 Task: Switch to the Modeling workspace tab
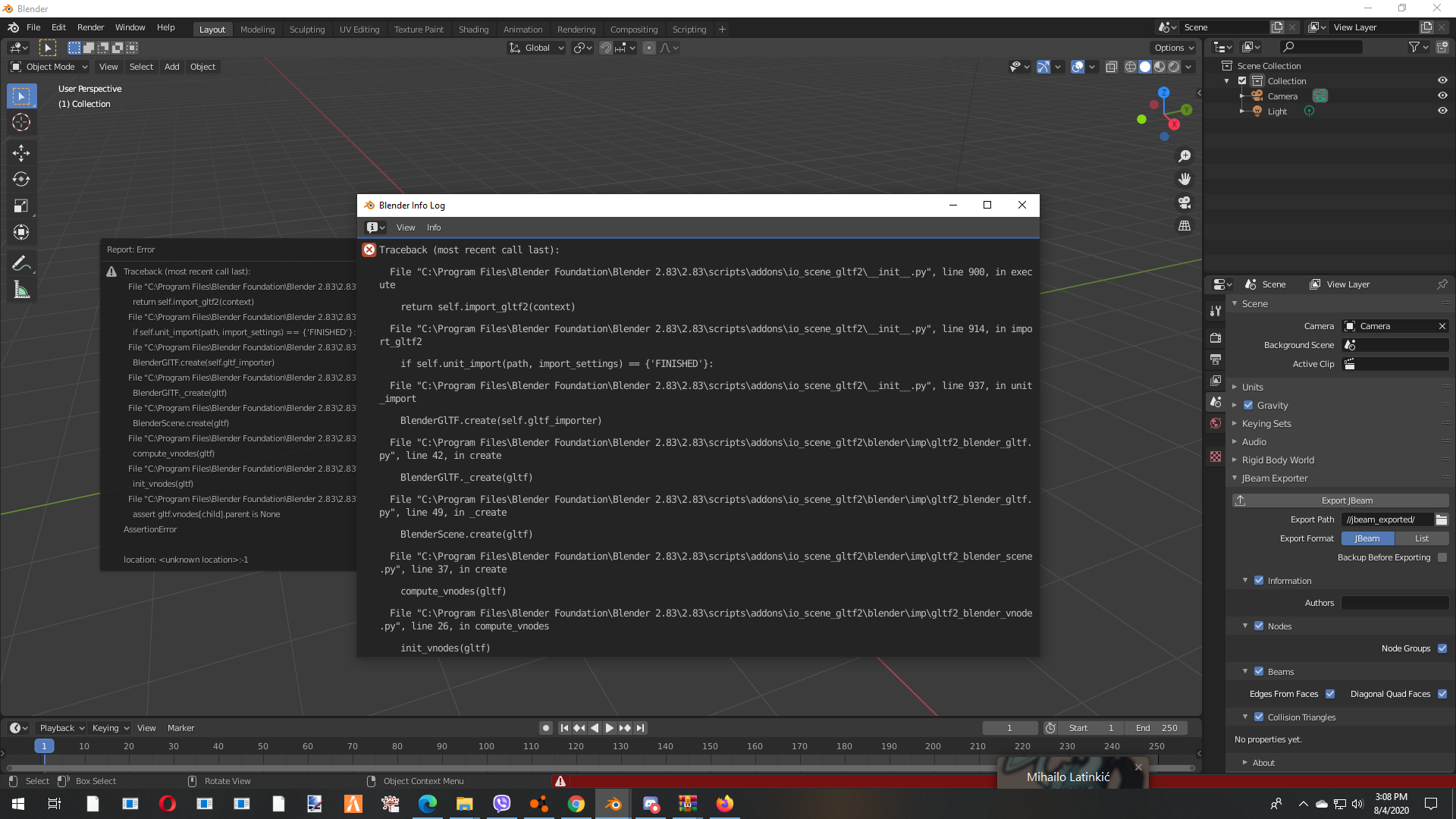tap(257, 30)
